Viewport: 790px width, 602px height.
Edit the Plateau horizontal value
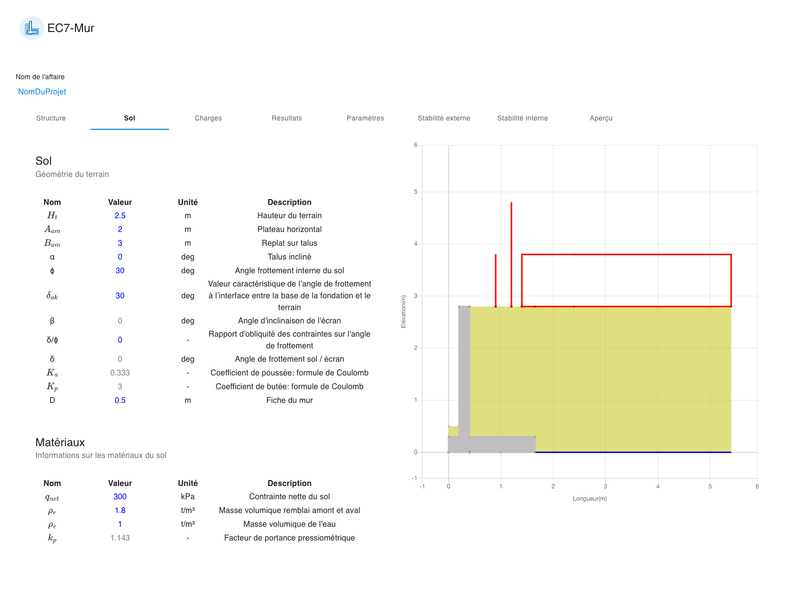(x=120, y=230)
